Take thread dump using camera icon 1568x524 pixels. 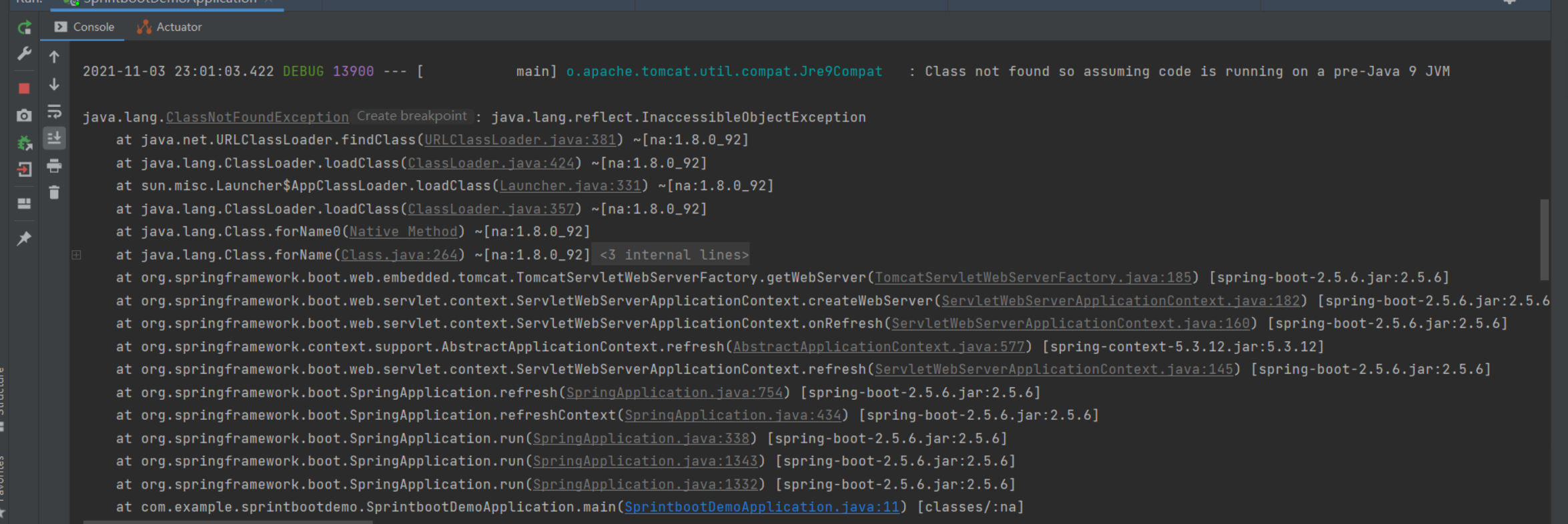[x=25, y=115]
